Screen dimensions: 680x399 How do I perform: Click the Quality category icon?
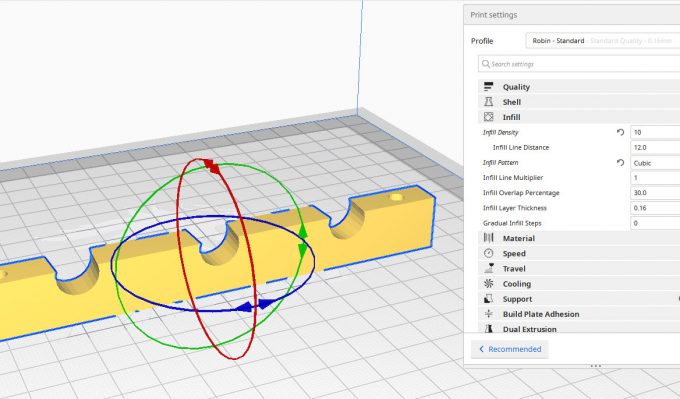click(x=488, y=87)
